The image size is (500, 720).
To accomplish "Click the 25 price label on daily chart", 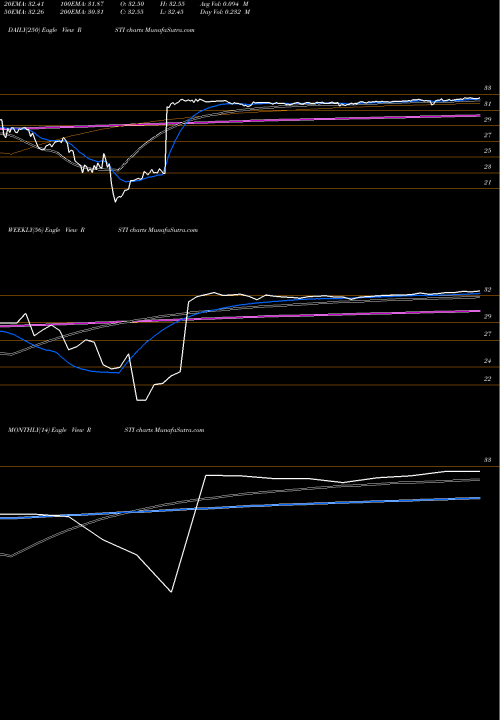I will click(x=488, y=151).
